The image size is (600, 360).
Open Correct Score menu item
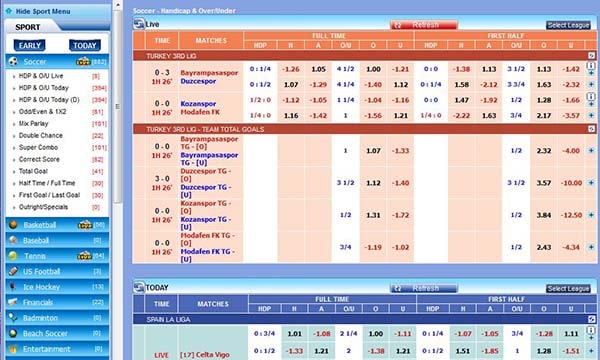pos(39,159)
